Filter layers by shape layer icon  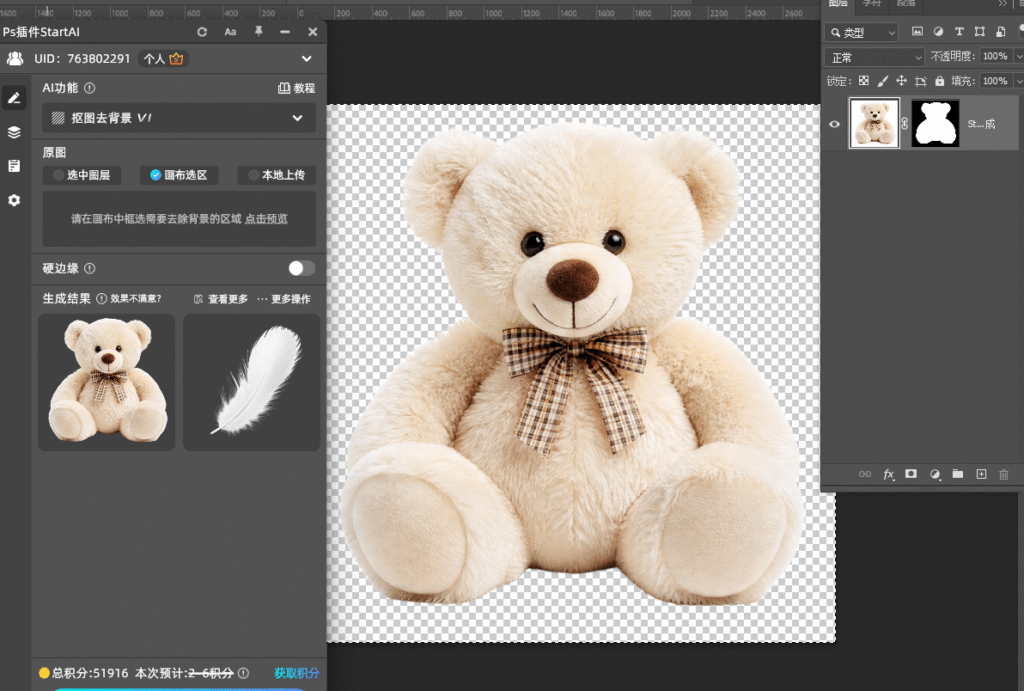coord(980,31)
